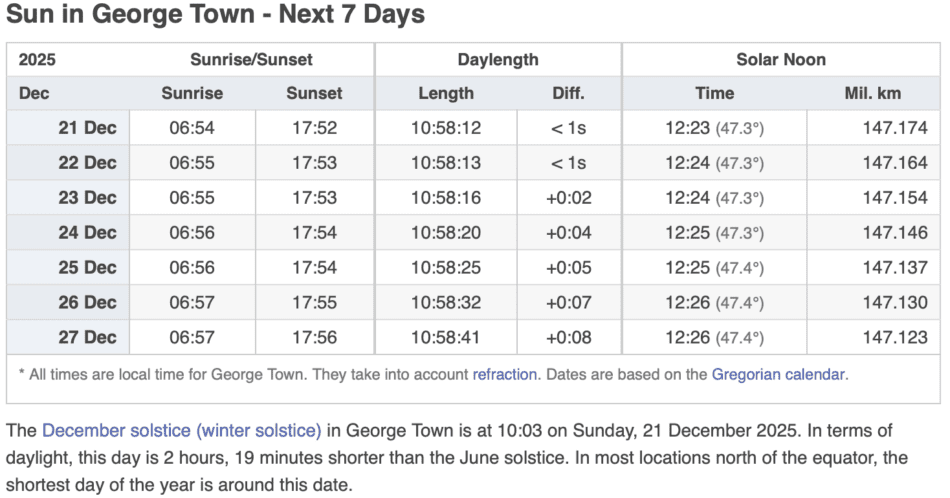Select the 24 Dec row date
The width and height of the screenshot is (950, 498).
[87, 233]
